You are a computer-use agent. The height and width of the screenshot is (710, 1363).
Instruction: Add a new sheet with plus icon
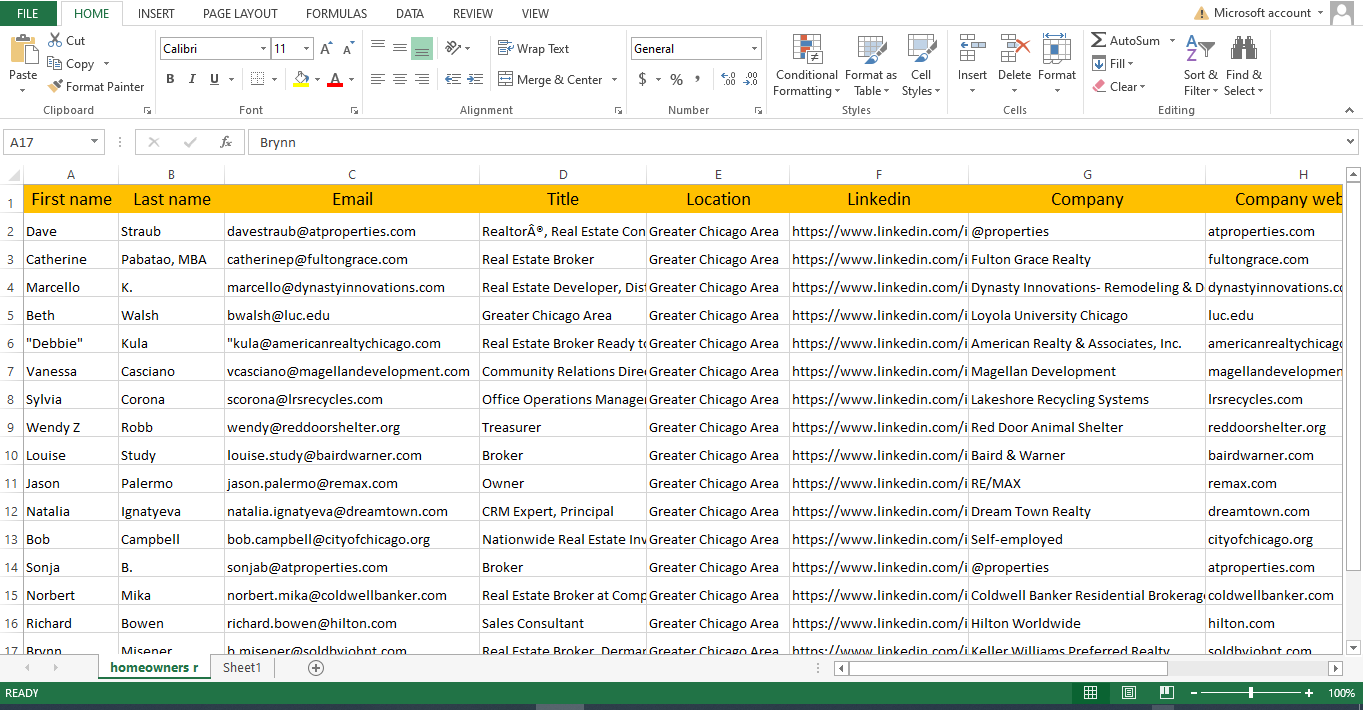pyautogui.click(x=316, y=668)
